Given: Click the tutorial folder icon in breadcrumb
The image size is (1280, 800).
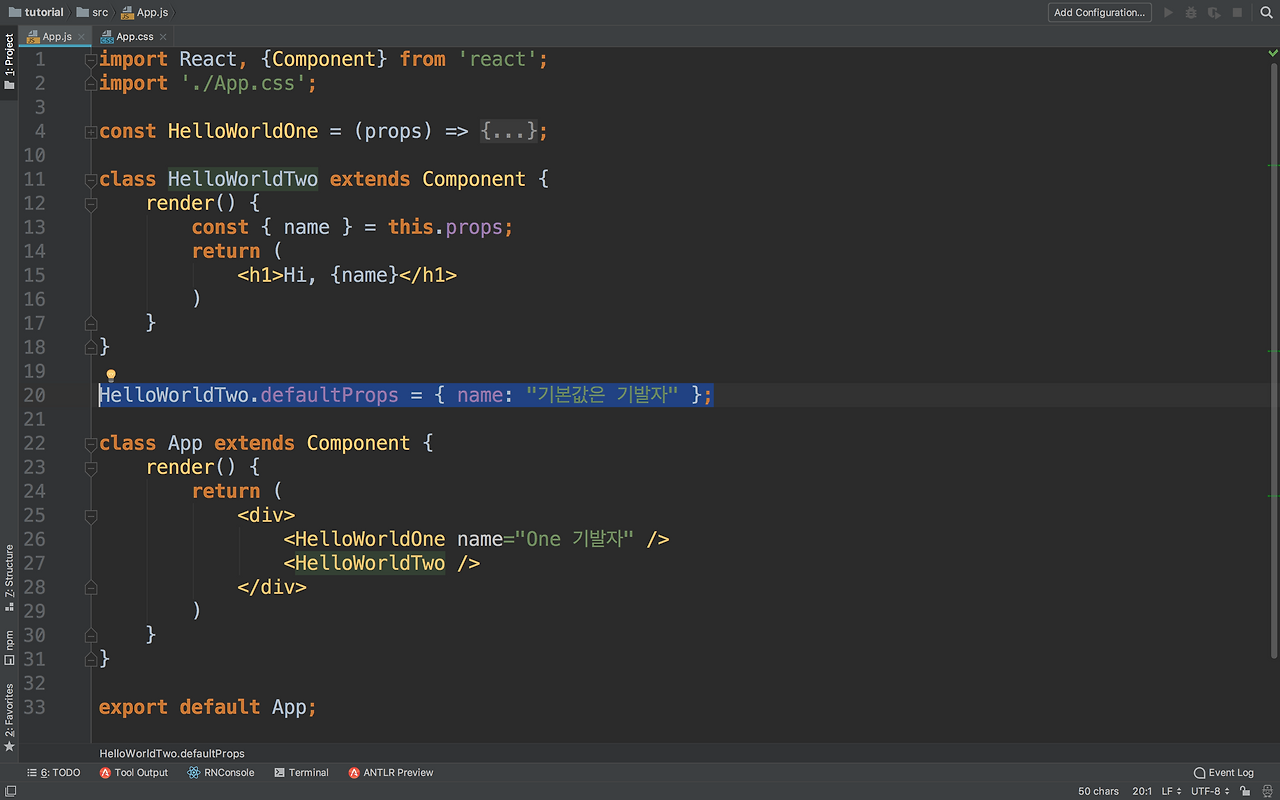Looking at the screenshot, I should (15, 13).
